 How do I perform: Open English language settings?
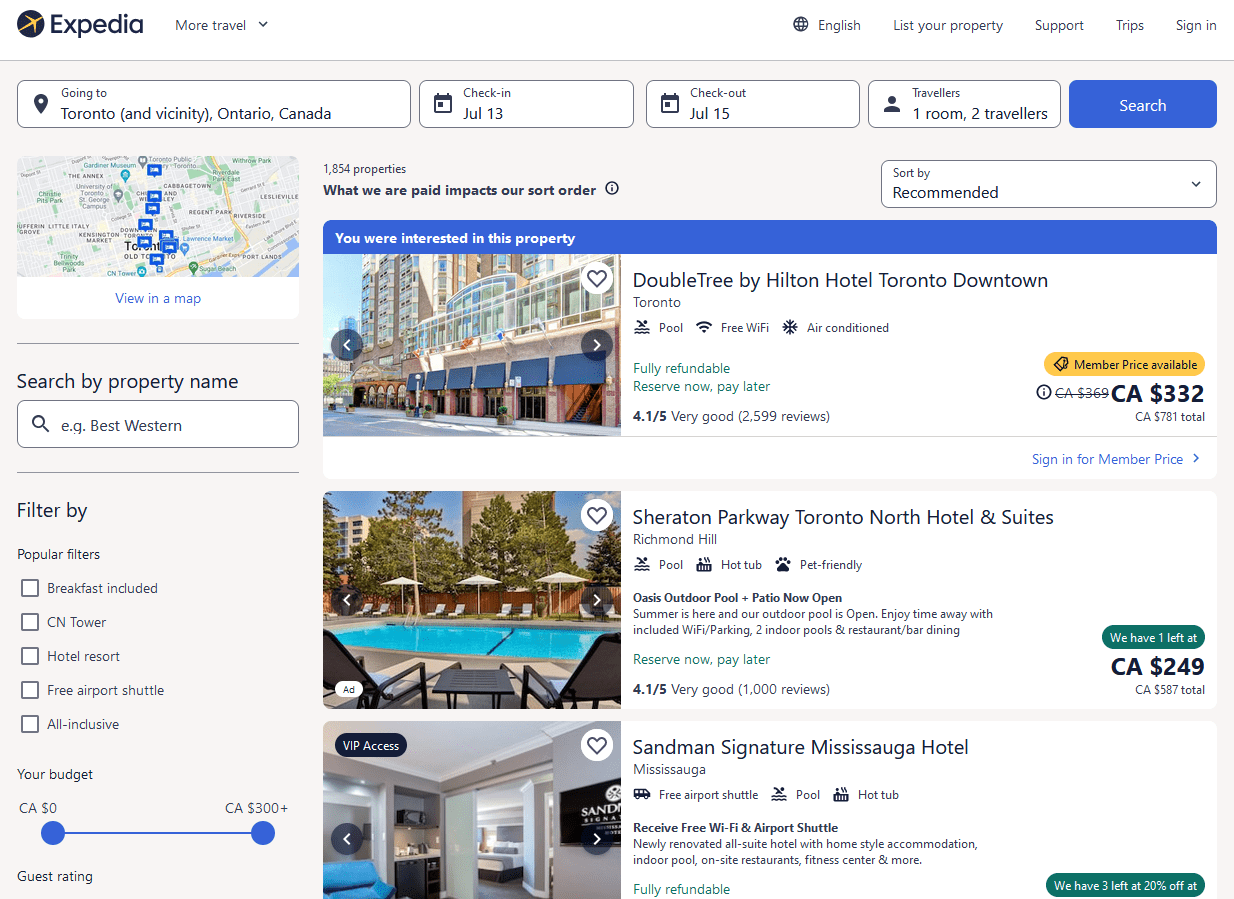(x=827, y=25)
